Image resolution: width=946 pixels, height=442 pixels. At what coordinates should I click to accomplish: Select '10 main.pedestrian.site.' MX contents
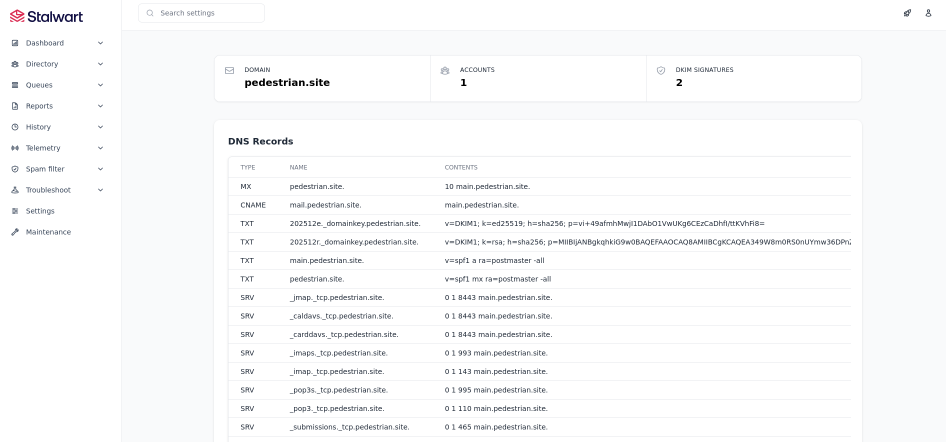pos(487,187)
